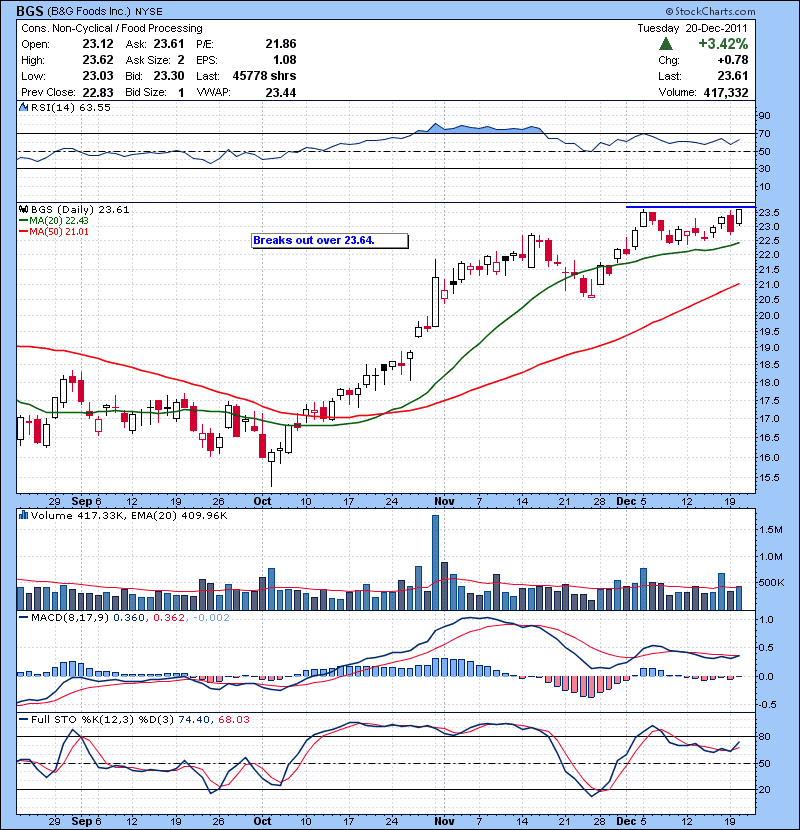This screenshot has height=830, width=800.
Task: Click the Nov label on the price chart axis
Action: tap(444, 501)
